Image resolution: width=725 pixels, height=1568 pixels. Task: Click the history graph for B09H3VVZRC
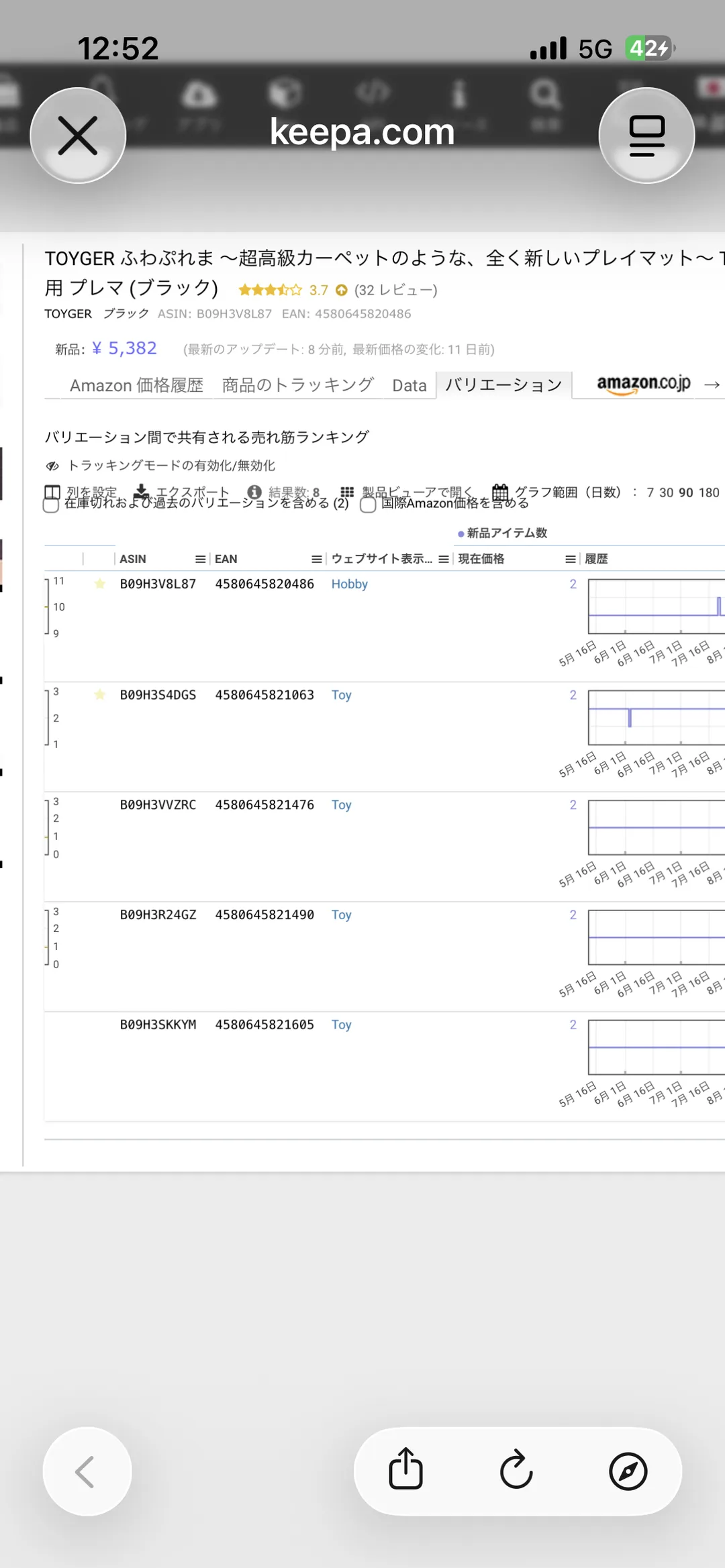[657, 827]
